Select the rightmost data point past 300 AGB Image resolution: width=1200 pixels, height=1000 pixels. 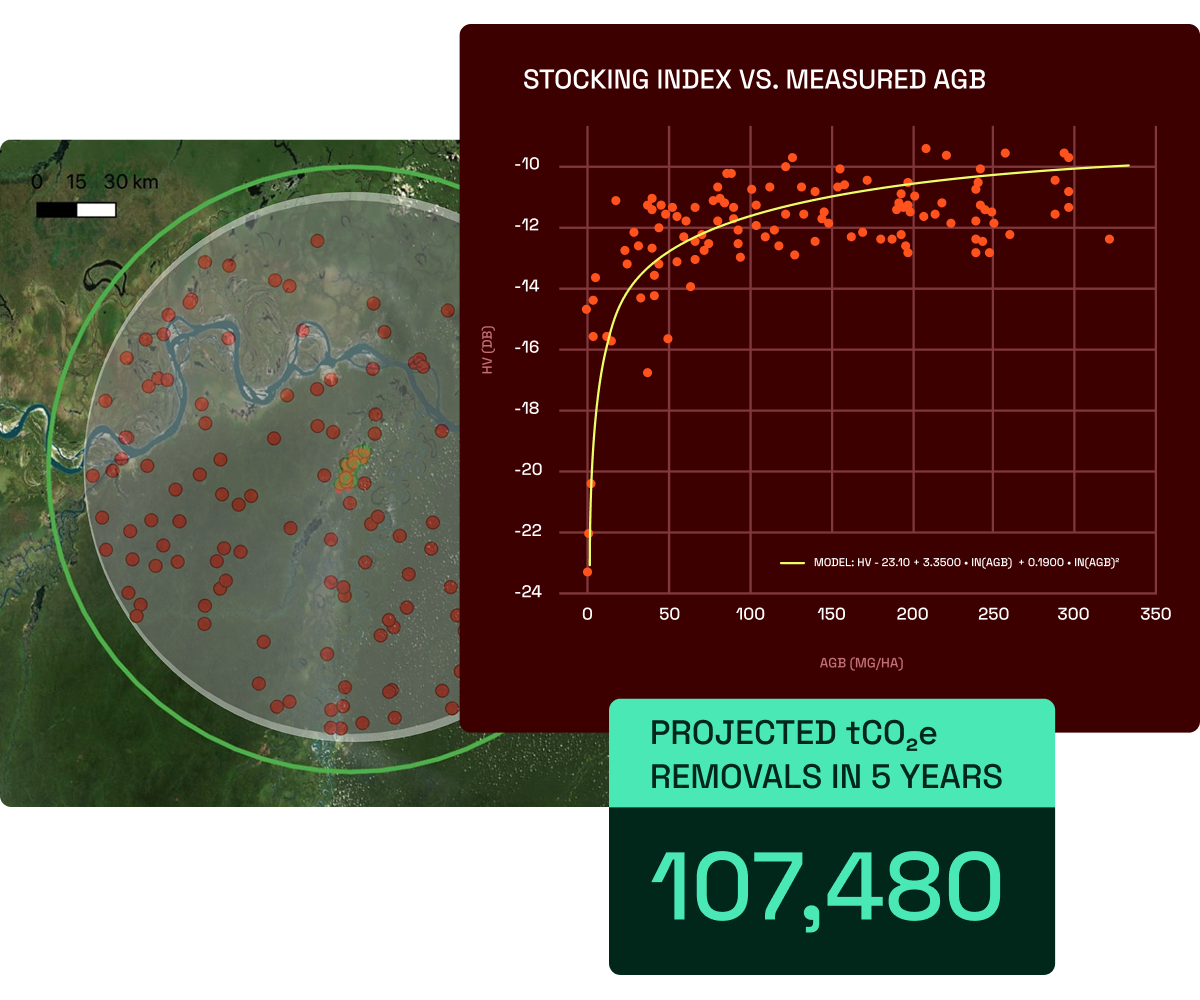1109,239
